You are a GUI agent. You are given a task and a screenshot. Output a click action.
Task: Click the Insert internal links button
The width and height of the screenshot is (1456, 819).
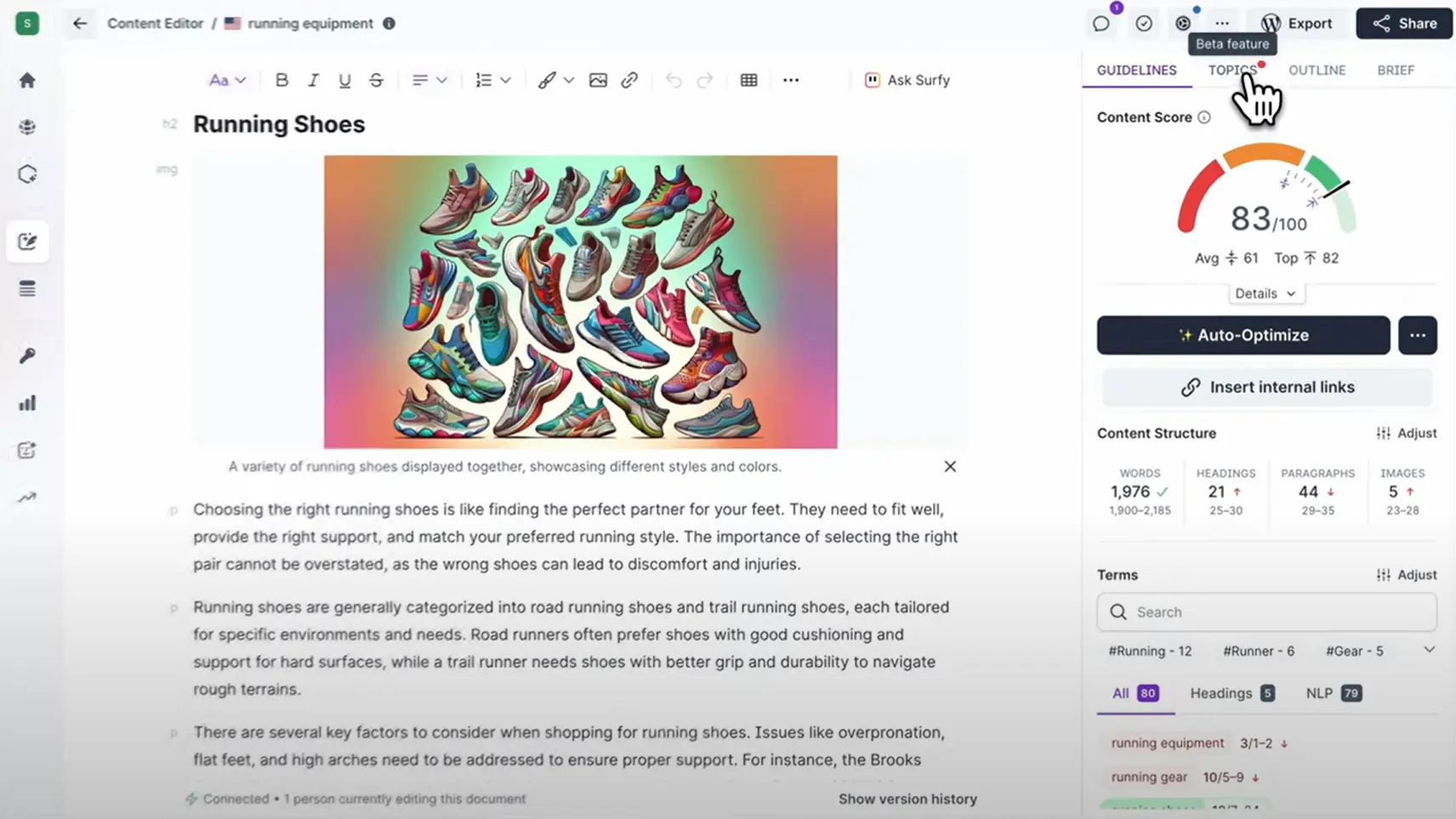click(1267, 387)
